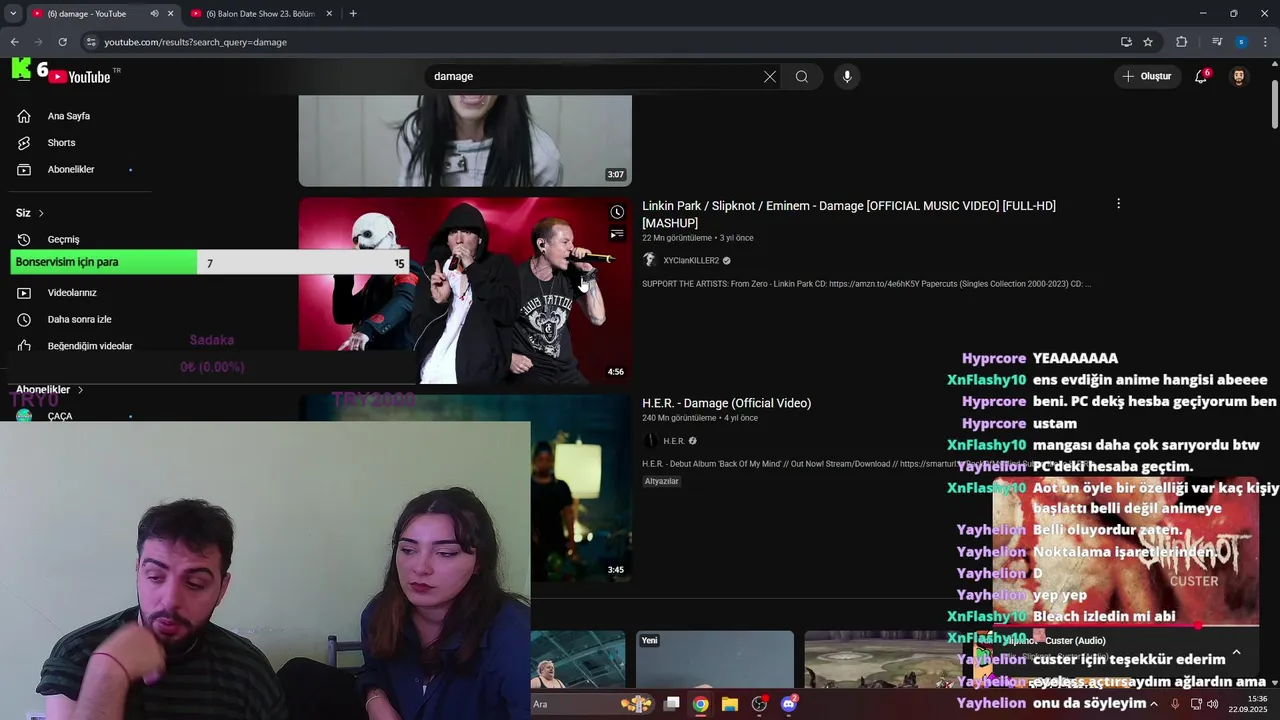Open the 3:07 video thumbnail
Image resolution: width=1280 pixels, height=720 pixels.
tap(465, 141)
